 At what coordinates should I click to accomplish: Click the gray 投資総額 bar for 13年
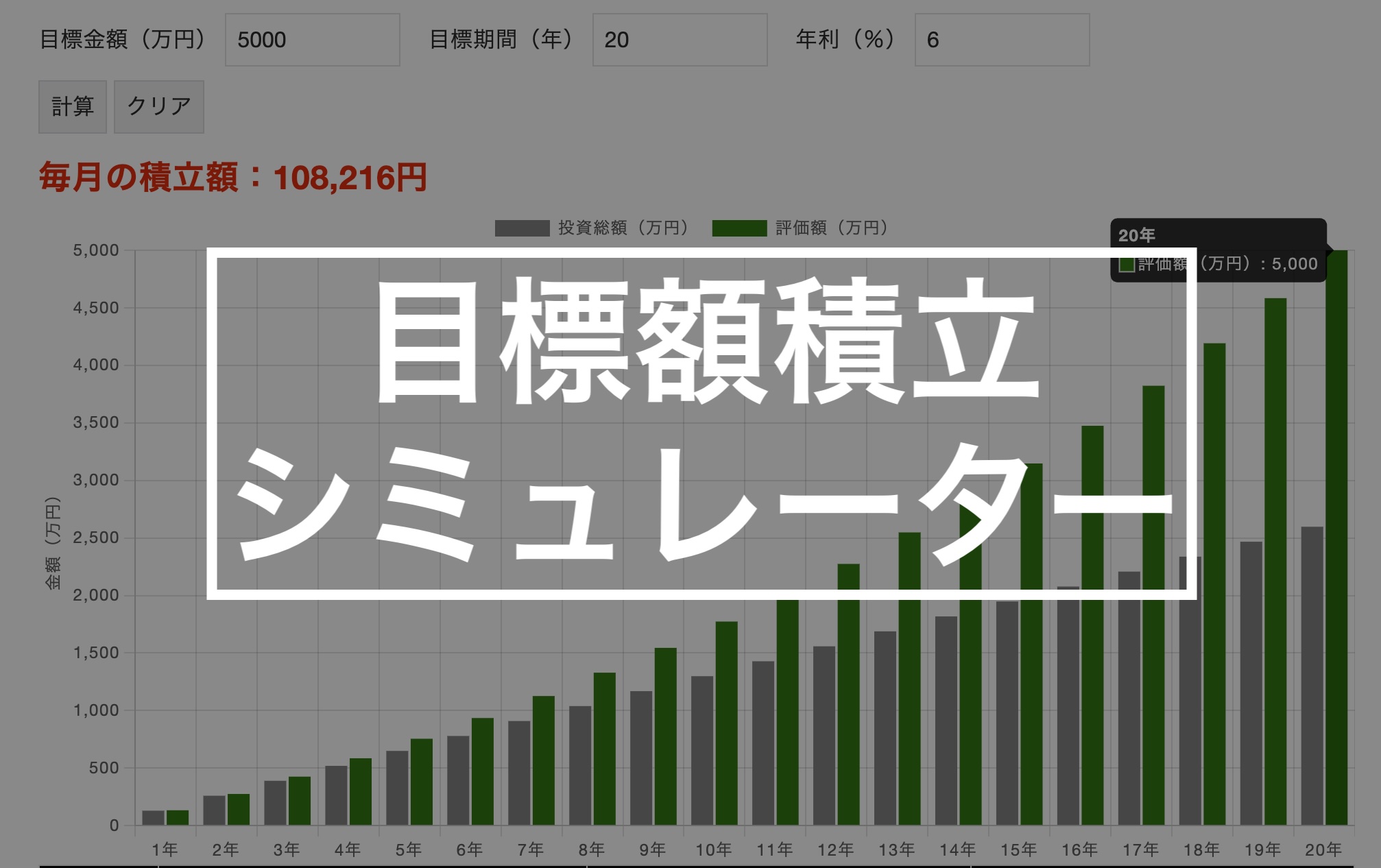885,728
